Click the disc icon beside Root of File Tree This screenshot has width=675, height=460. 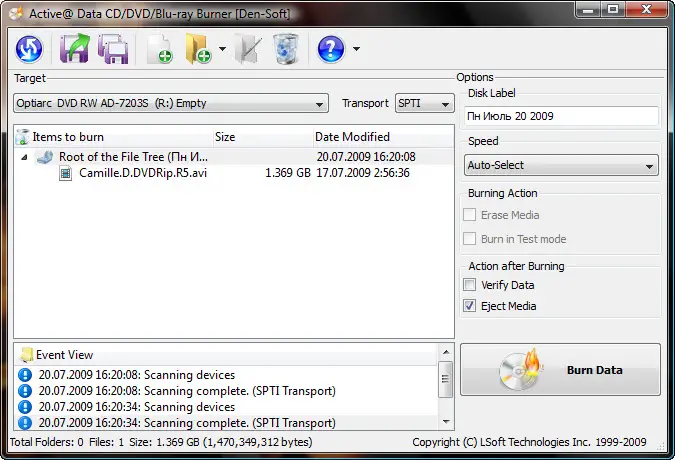coord(45,157)
